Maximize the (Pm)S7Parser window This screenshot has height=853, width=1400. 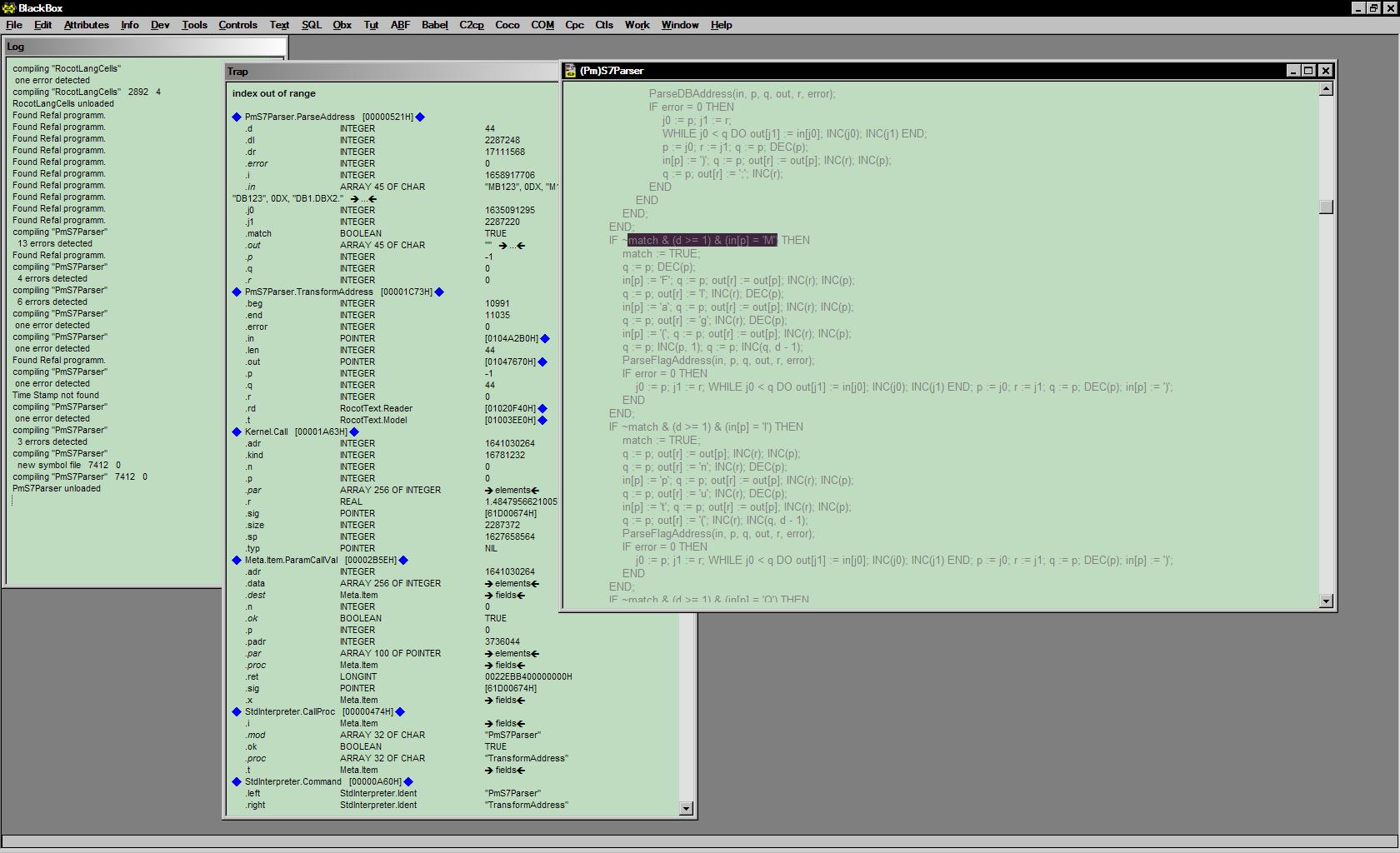(x=1308, y=71)
